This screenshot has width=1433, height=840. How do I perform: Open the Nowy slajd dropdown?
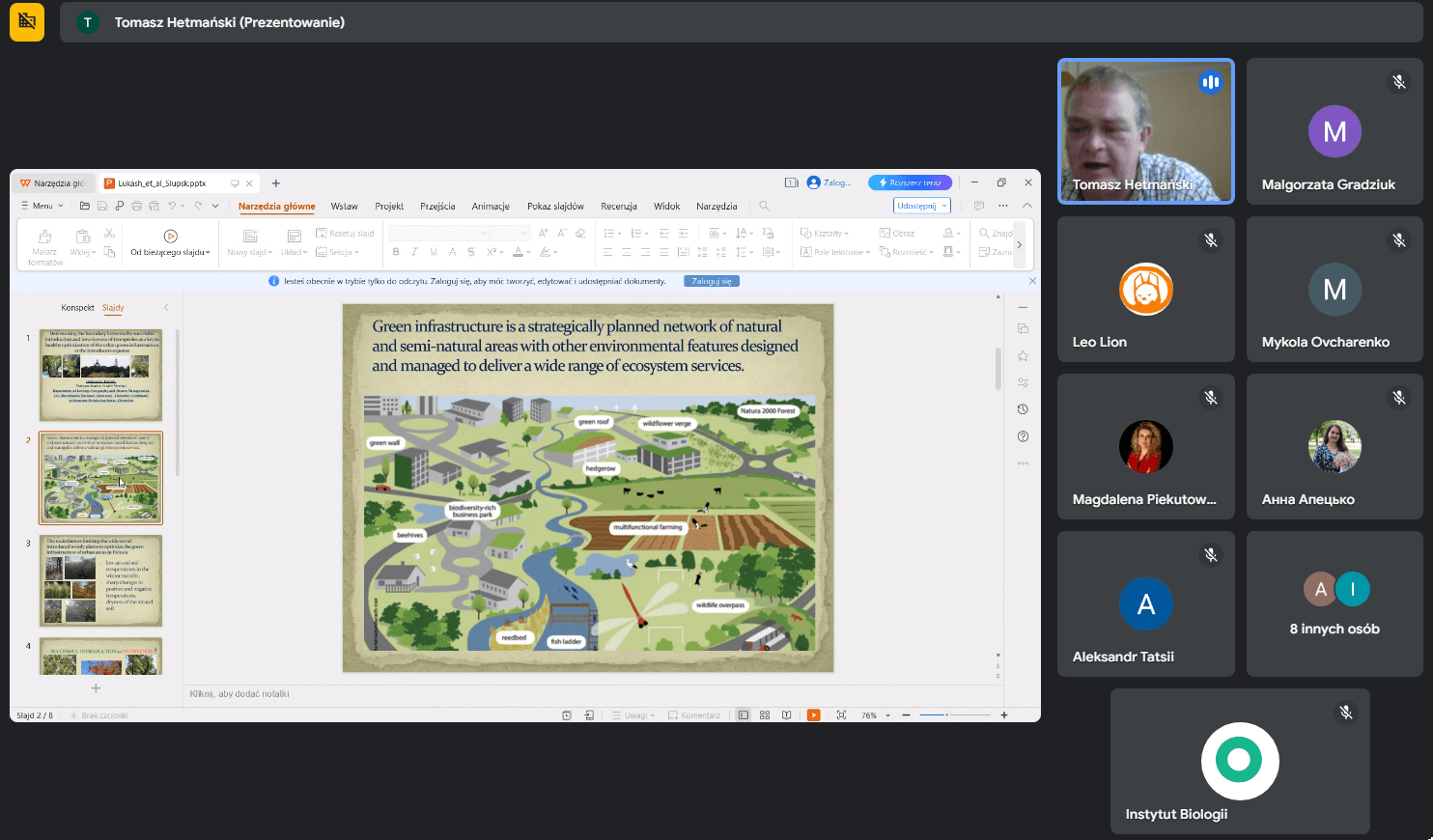coord(250,252)
